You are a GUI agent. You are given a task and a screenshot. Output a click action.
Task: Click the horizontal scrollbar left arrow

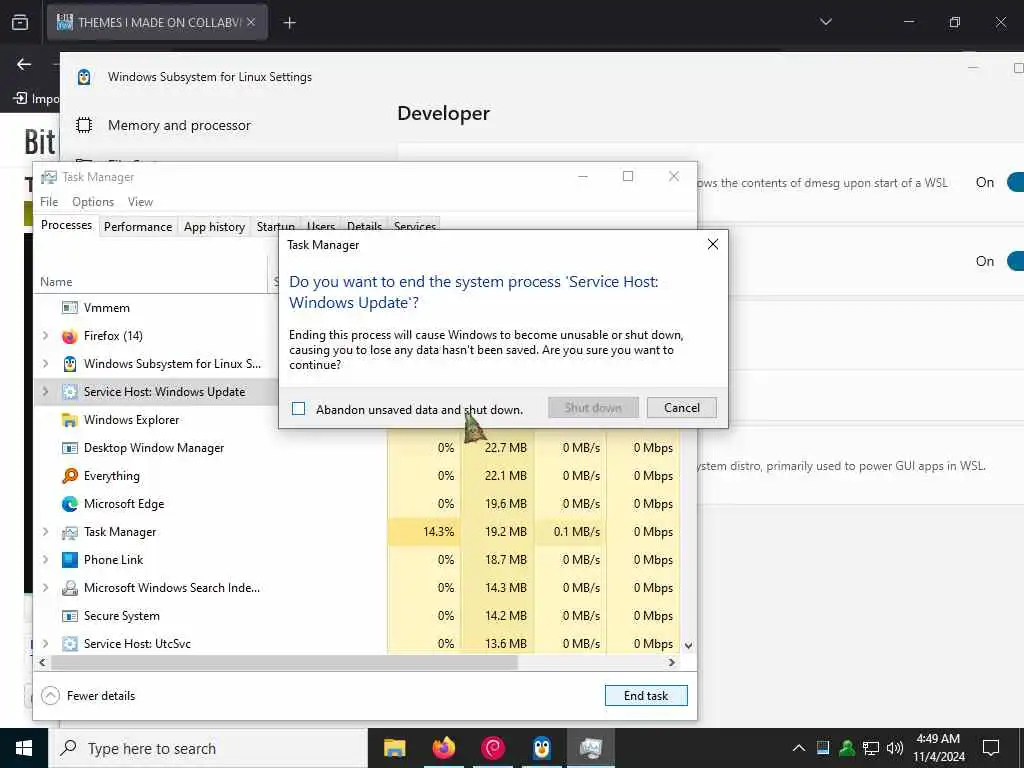click(42, 662)
